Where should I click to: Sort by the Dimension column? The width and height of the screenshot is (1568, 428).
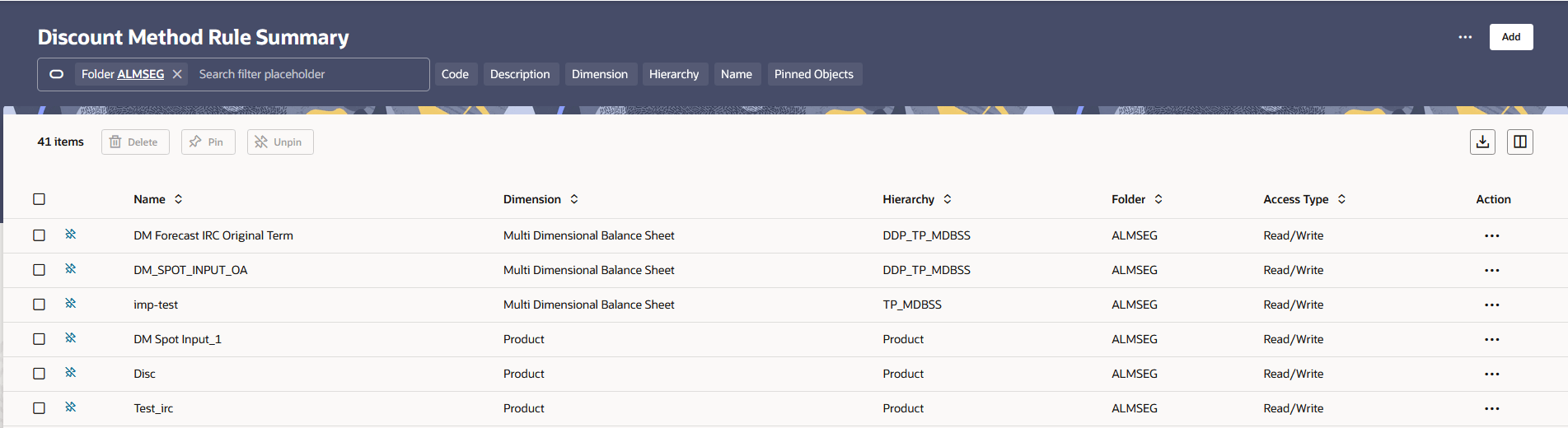pyautogui.click(x=574, y=199)
